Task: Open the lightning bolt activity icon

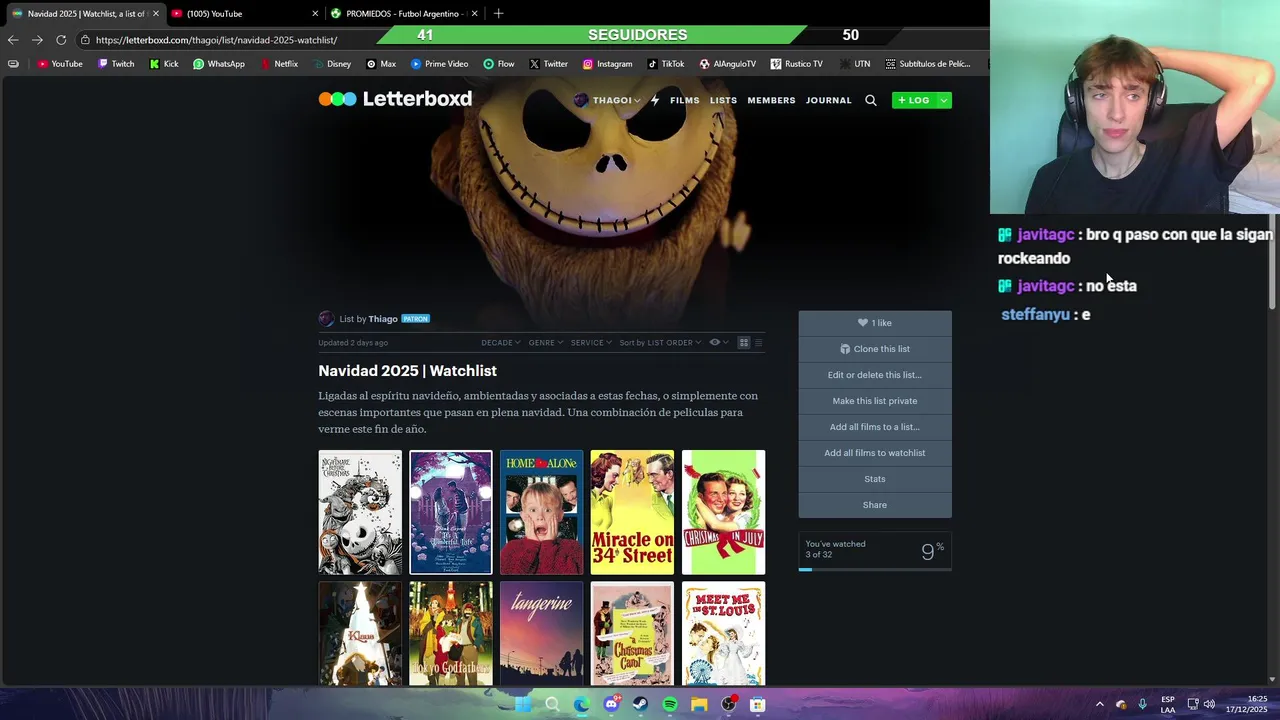Action: pyautogui.click(x=655, y=100)
